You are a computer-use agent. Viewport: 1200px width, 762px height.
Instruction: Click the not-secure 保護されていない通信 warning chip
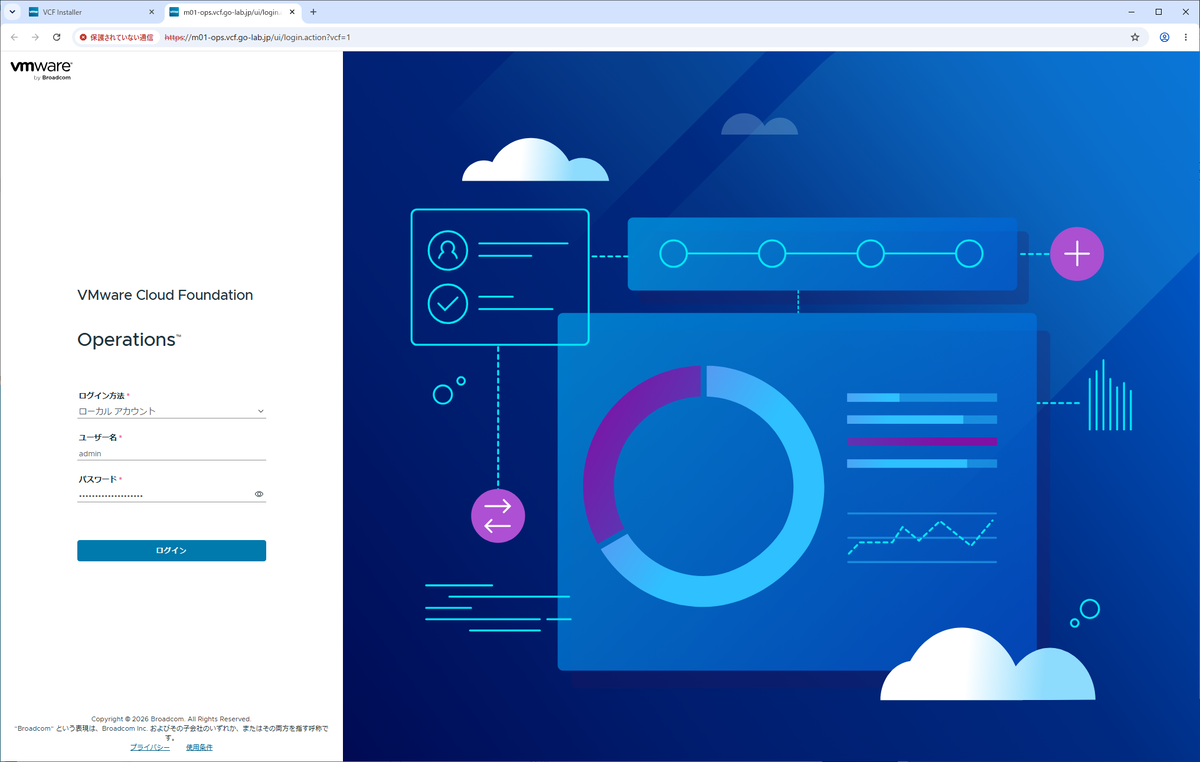116,37
